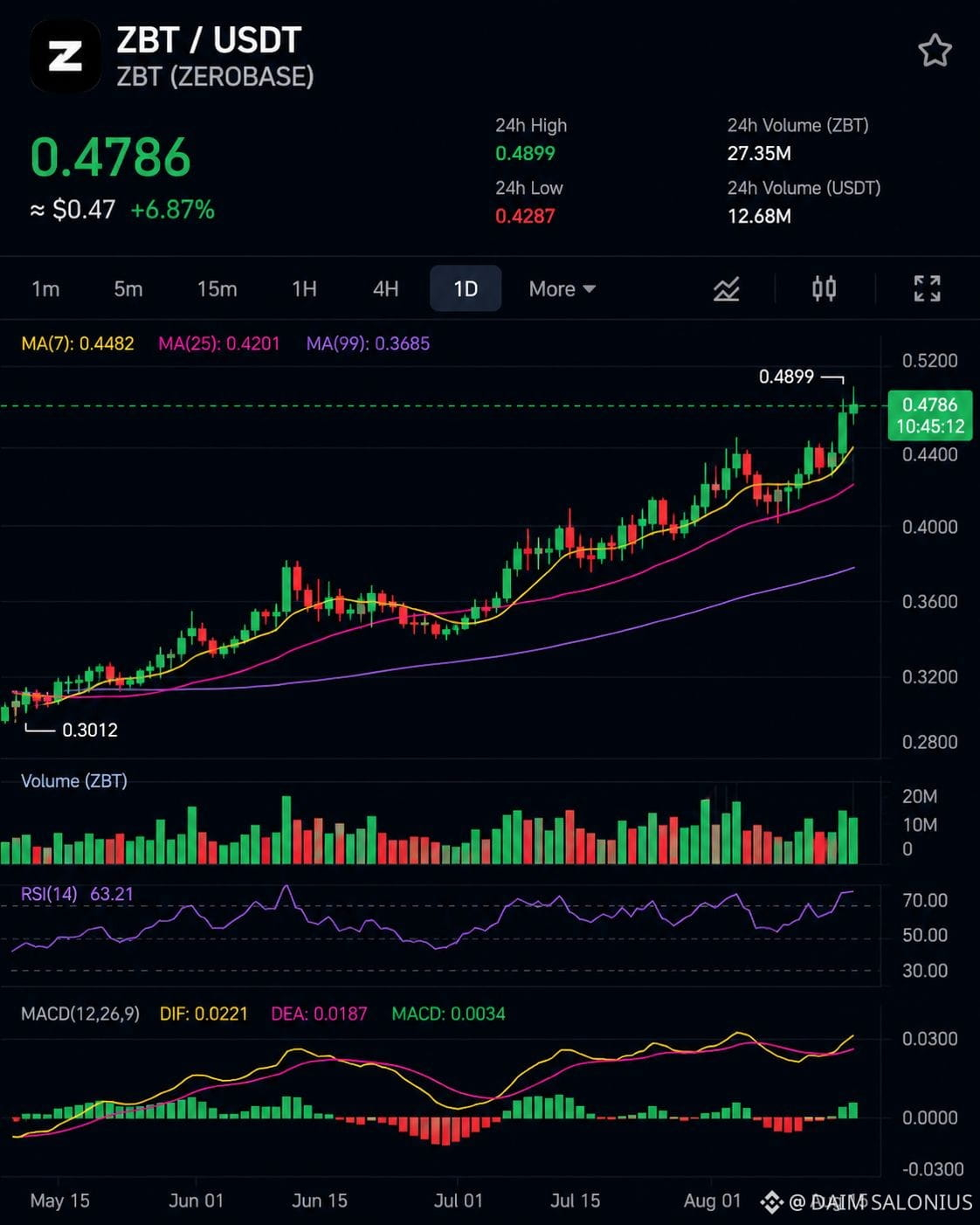
Task: Click the 20M volume axis label
Action: click(x=920, y=796)
